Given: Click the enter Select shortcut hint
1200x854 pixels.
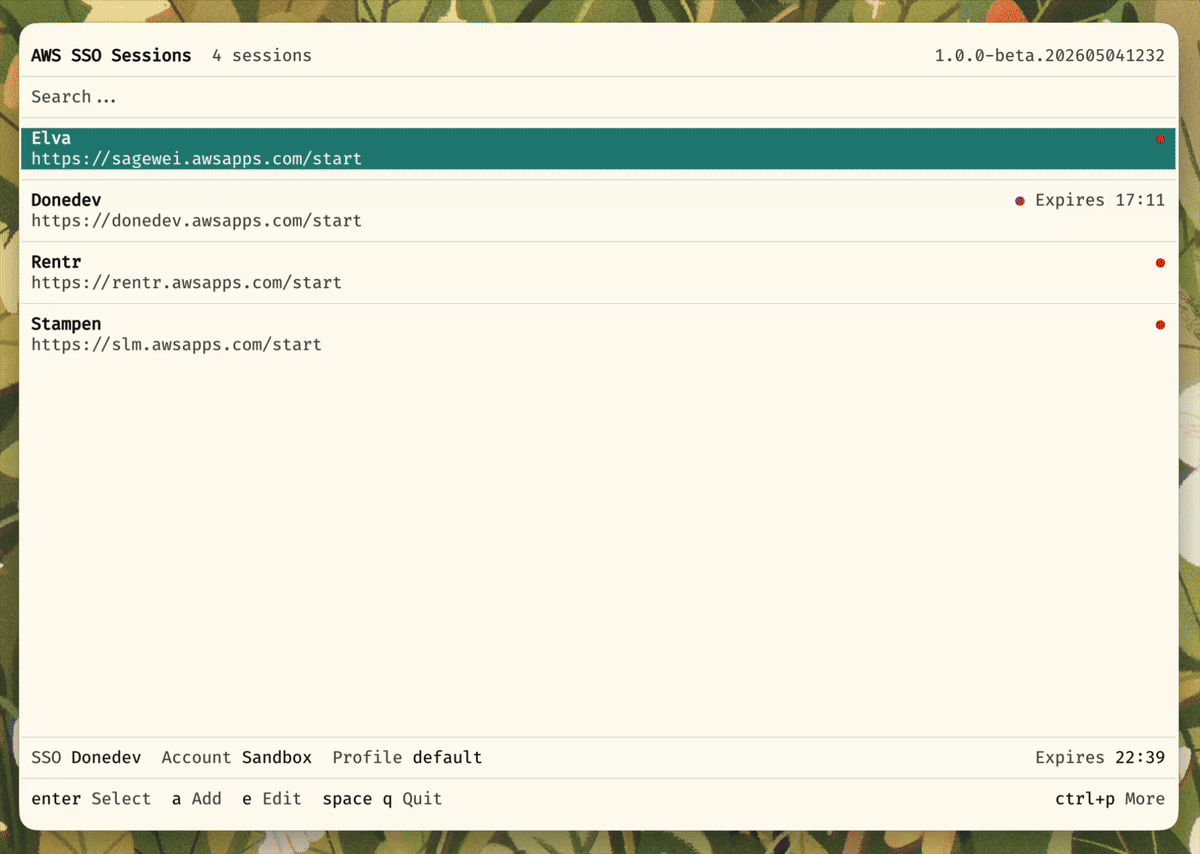Looking at the screenshot, I should [x=91, y=799].
